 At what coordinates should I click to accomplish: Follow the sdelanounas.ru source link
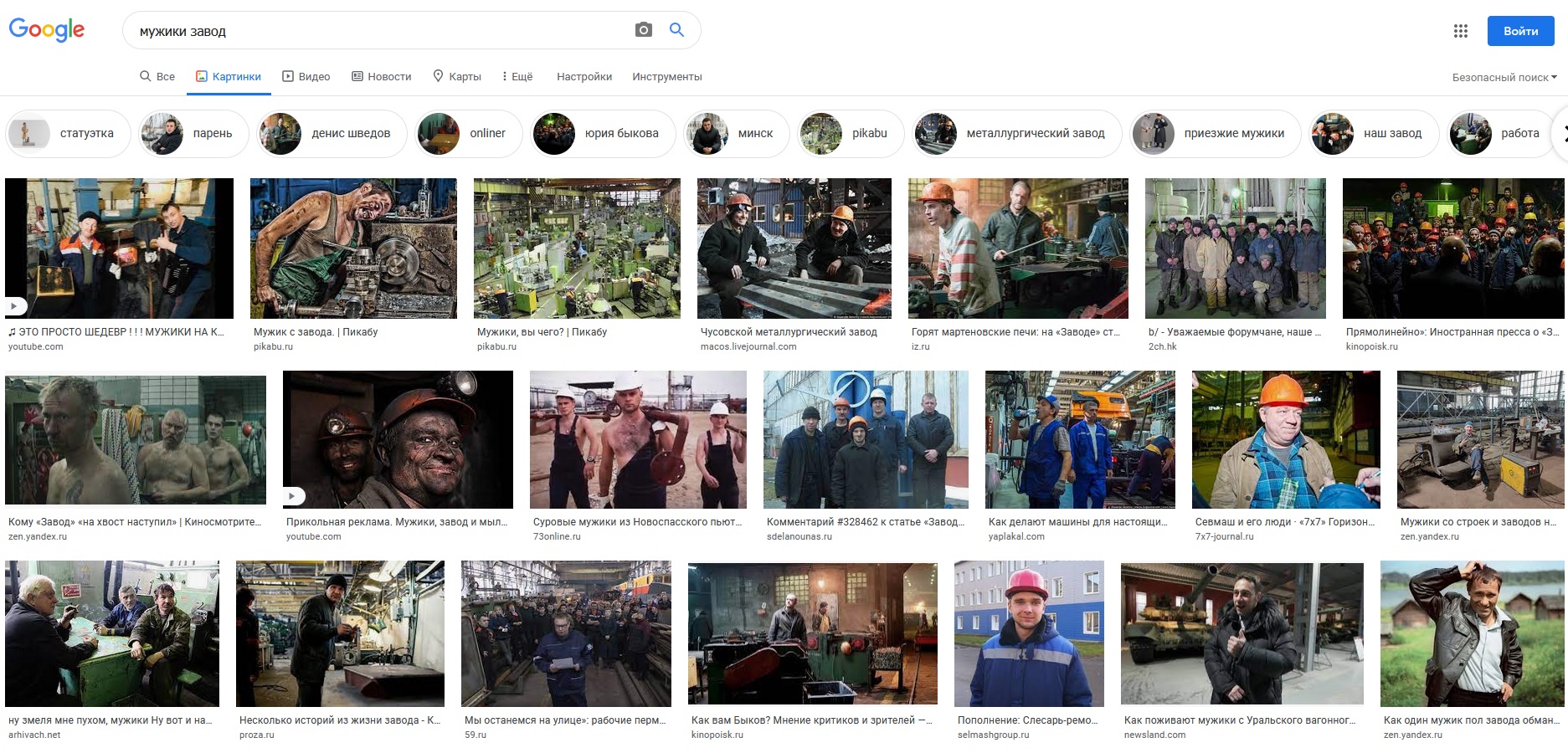pos(799,537)
